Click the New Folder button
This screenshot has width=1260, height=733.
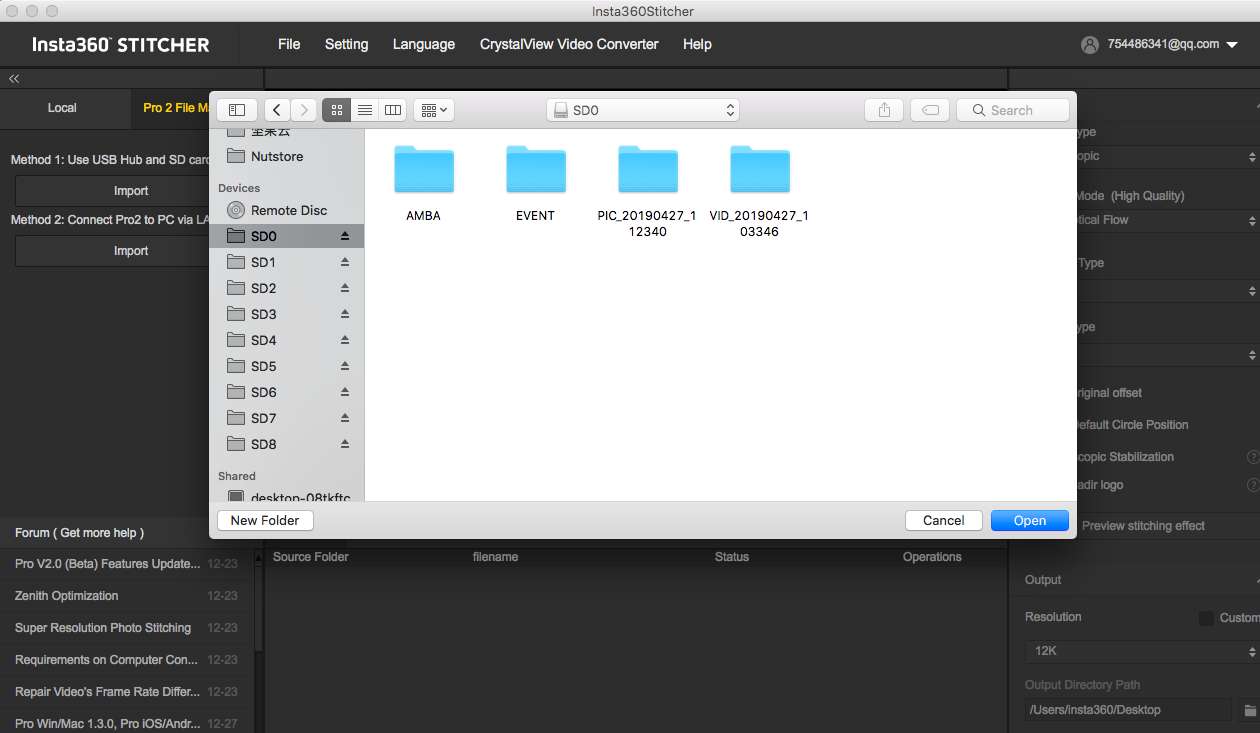click(265, 520)
